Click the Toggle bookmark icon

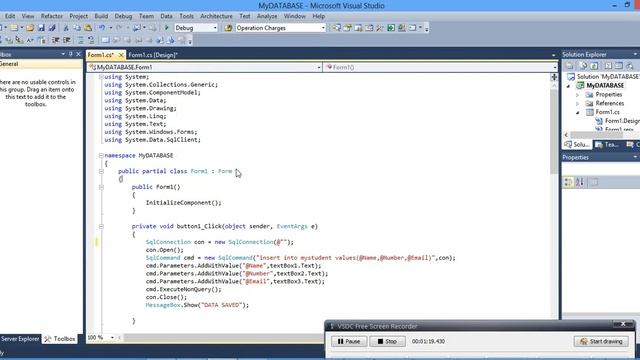pyautogui.click(x=105, y=40)
